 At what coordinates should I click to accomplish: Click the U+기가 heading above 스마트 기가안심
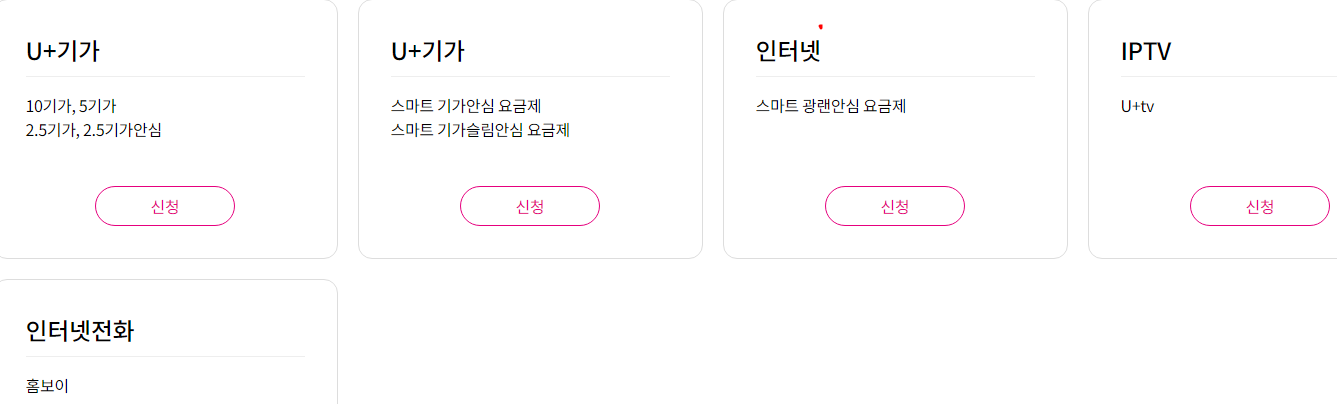428,51
